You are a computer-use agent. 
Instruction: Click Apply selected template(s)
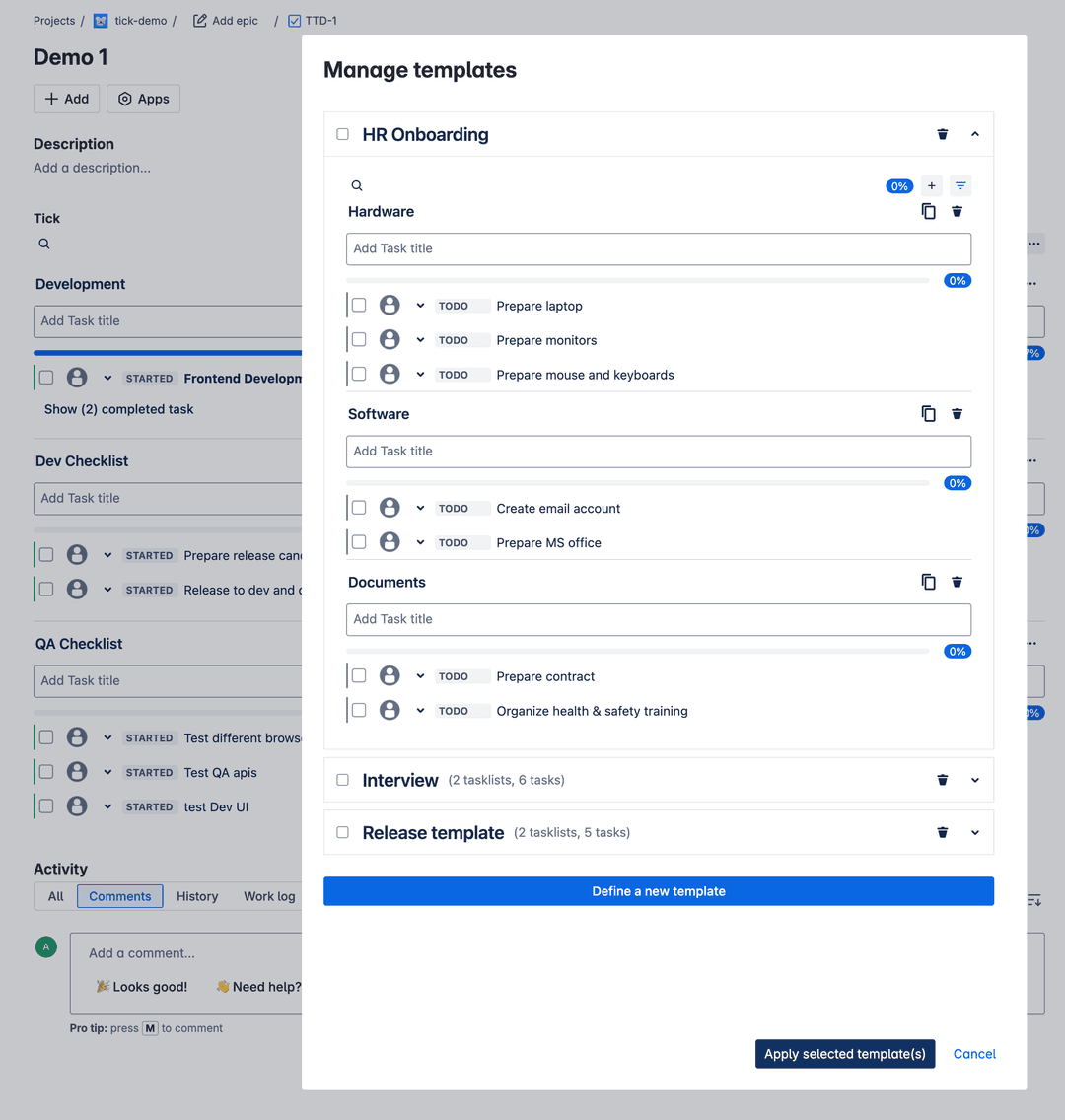(x=845, y=1054)
